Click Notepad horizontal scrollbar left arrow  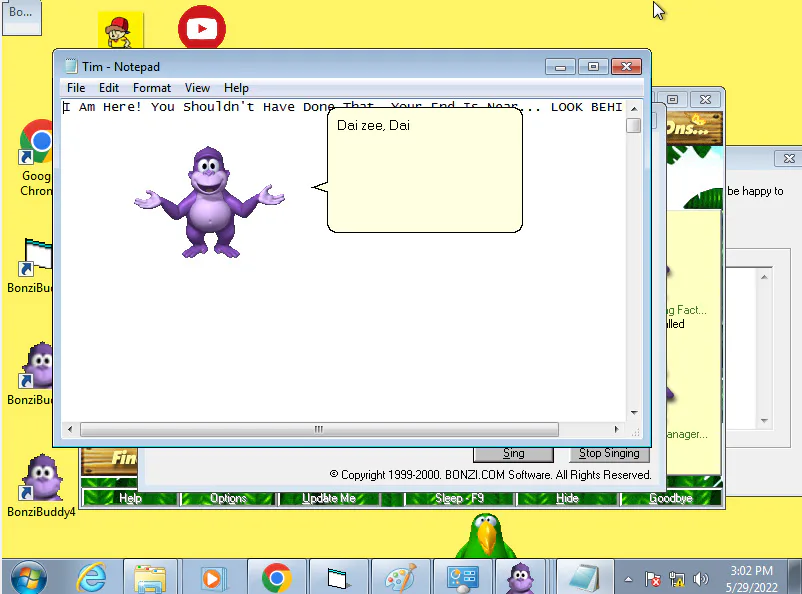coord(70,429)
